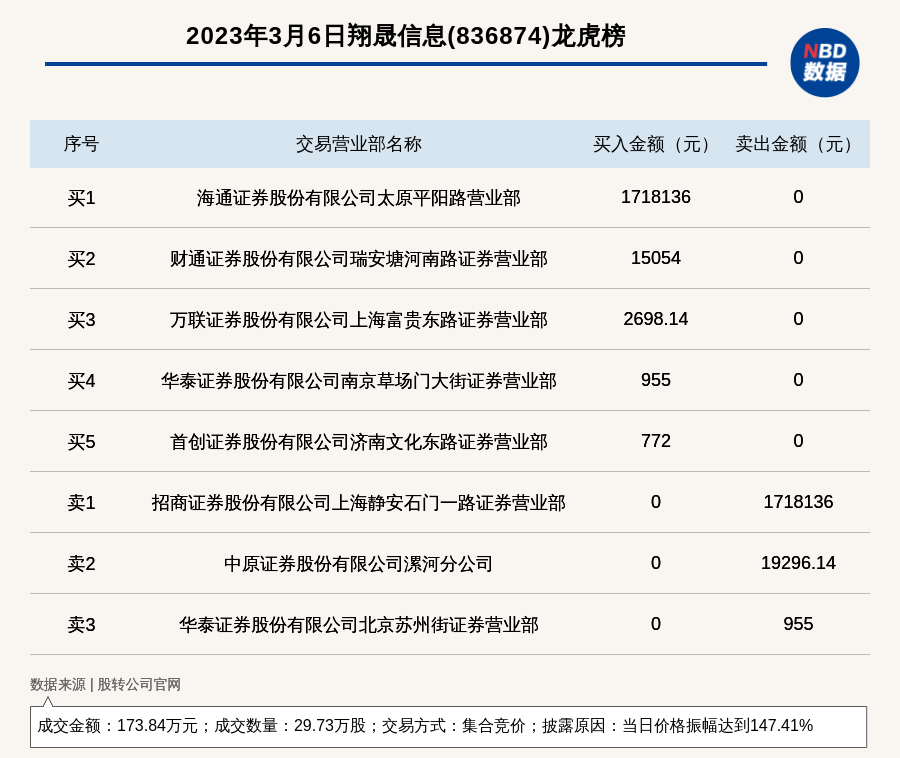The image size is (900, 758).
Task: Click the 买3 row label
Action: coord(82,320)
